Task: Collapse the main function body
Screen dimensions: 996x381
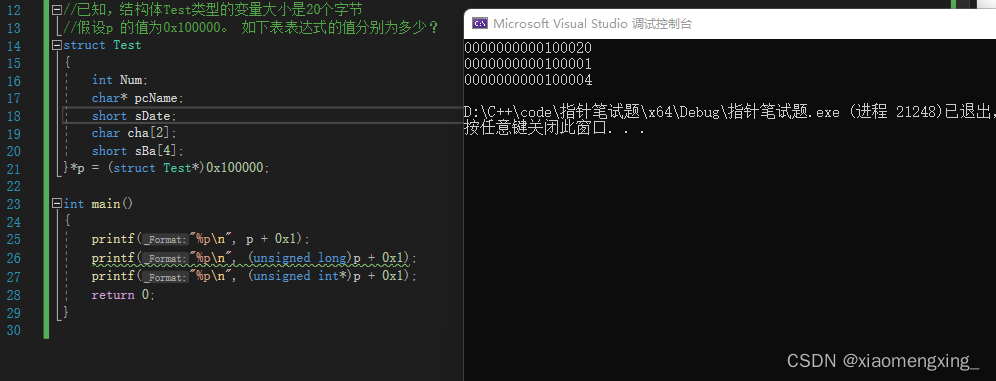Action: pos(57,204)
